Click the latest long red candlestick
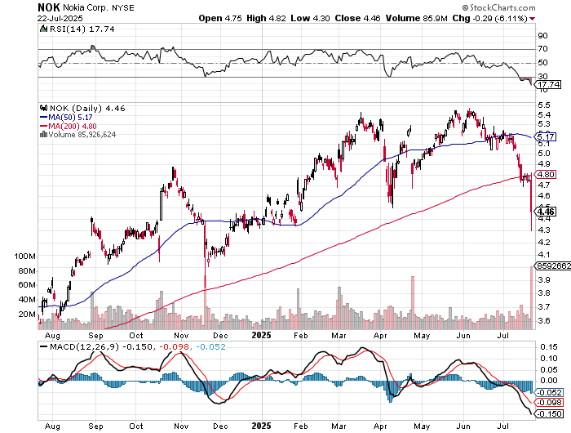This screenshot has height=433, width=571. coord(532,202)
